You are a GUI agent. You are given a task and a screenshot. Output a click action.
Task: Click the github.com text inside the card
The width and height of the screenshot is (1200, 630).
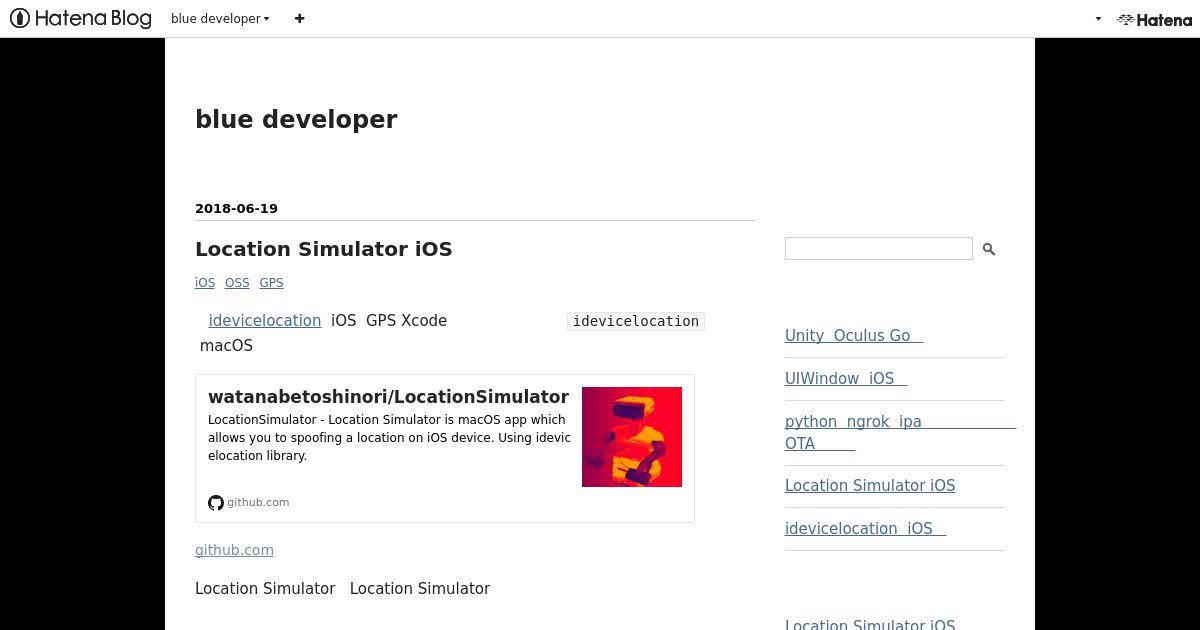click(258, 502)
